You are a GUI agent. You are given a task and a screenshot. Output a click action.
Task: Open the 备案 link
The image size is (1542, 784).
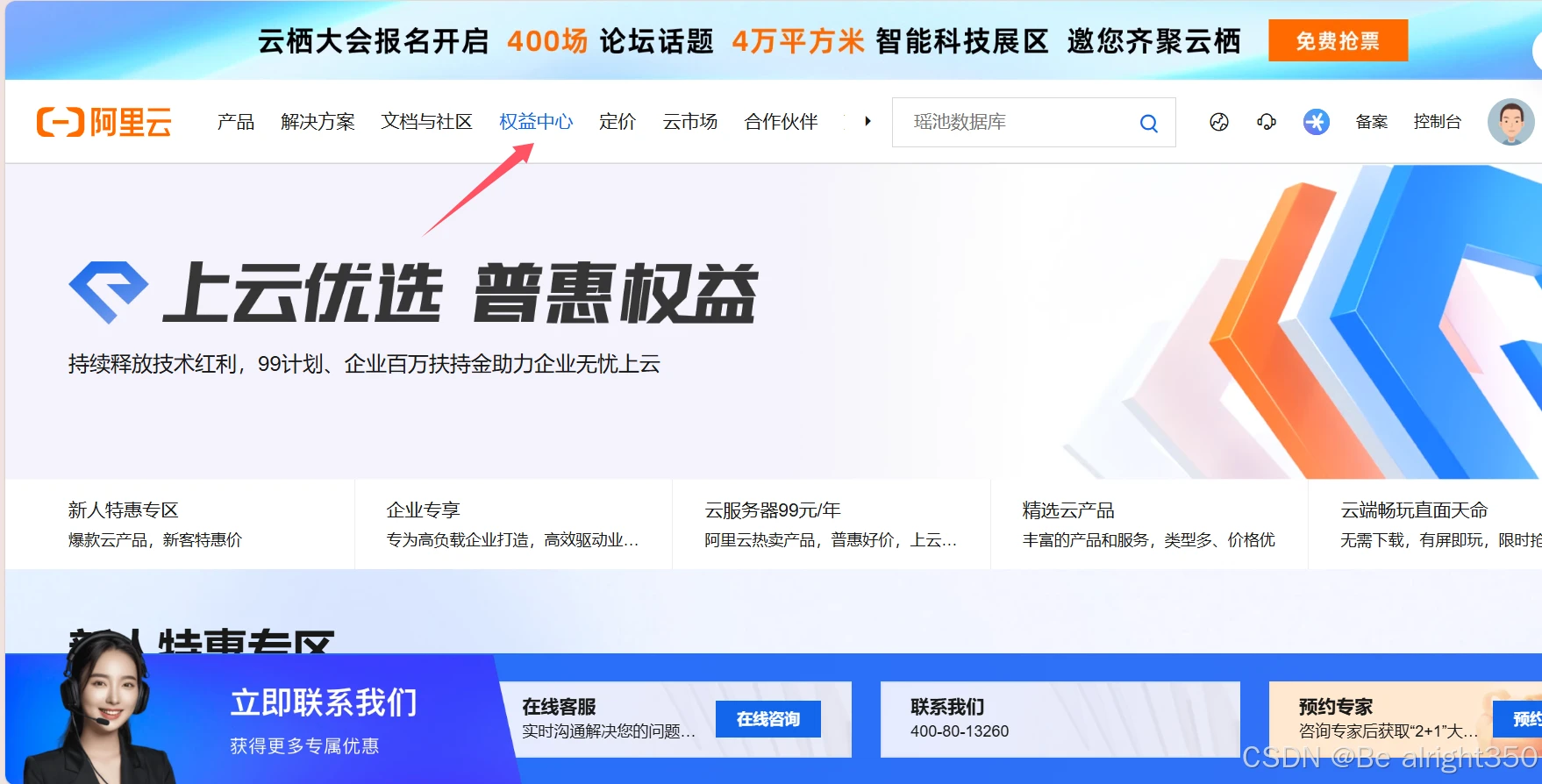(x=1371, y=122)
